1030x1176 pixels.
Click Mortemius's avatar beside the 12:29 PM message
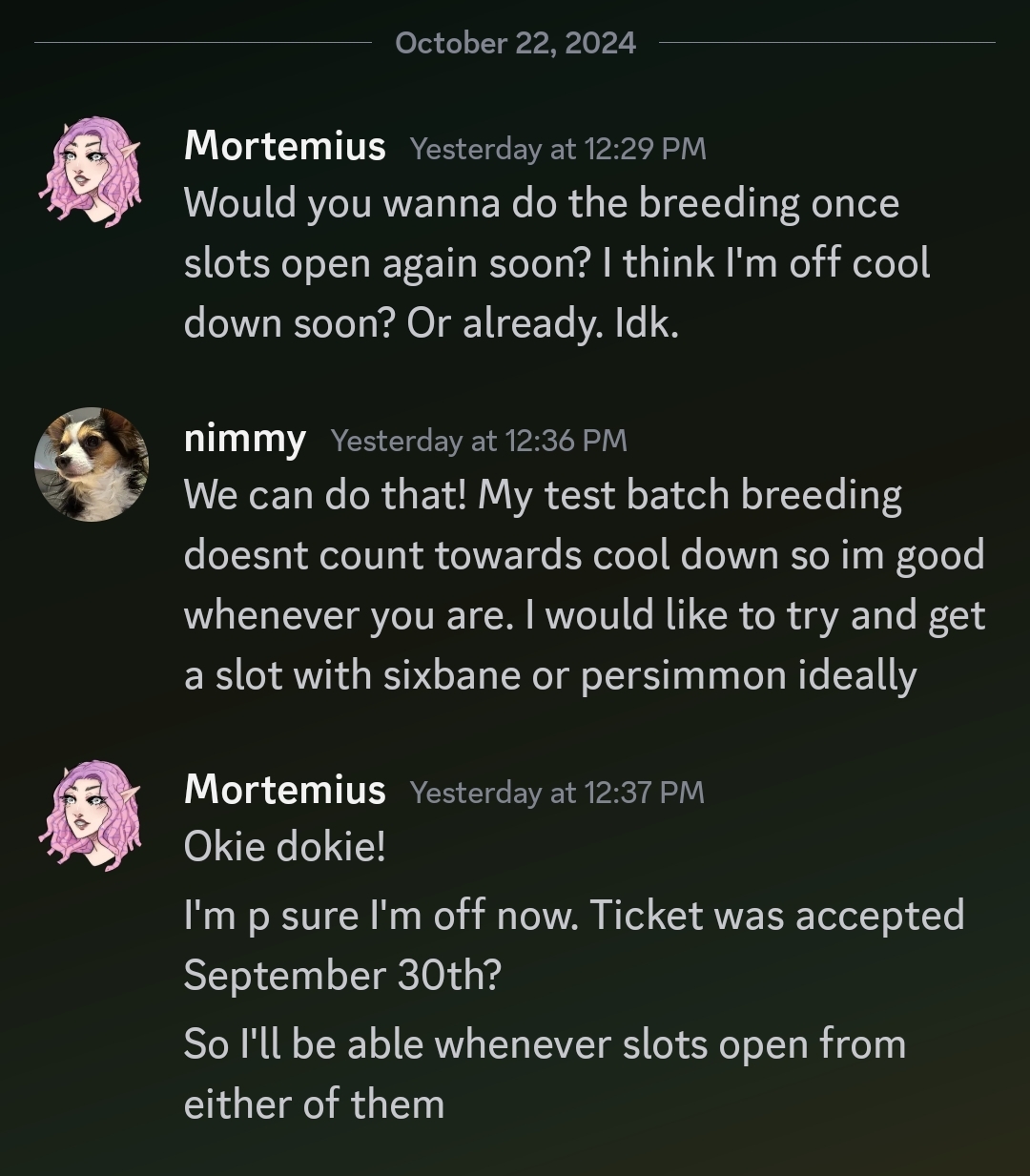click(x=91, y=172)
